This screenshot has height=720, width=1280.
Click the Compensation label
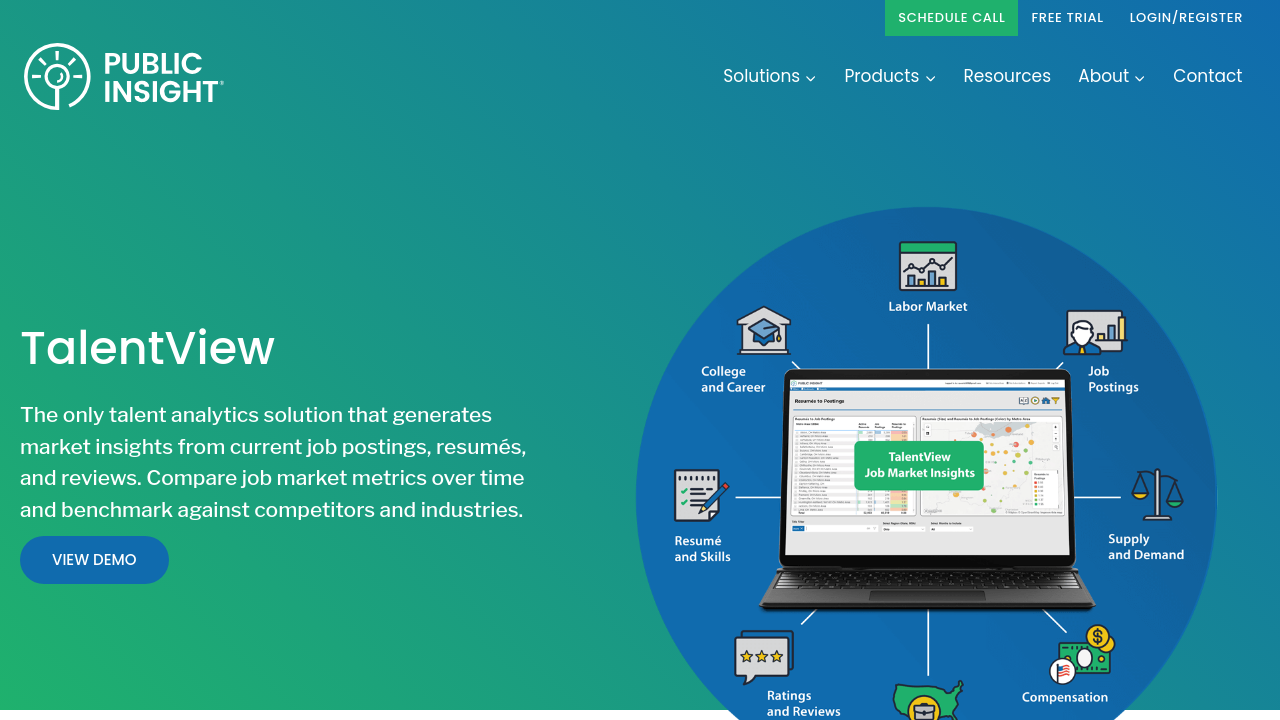[x=1065, y=698]
